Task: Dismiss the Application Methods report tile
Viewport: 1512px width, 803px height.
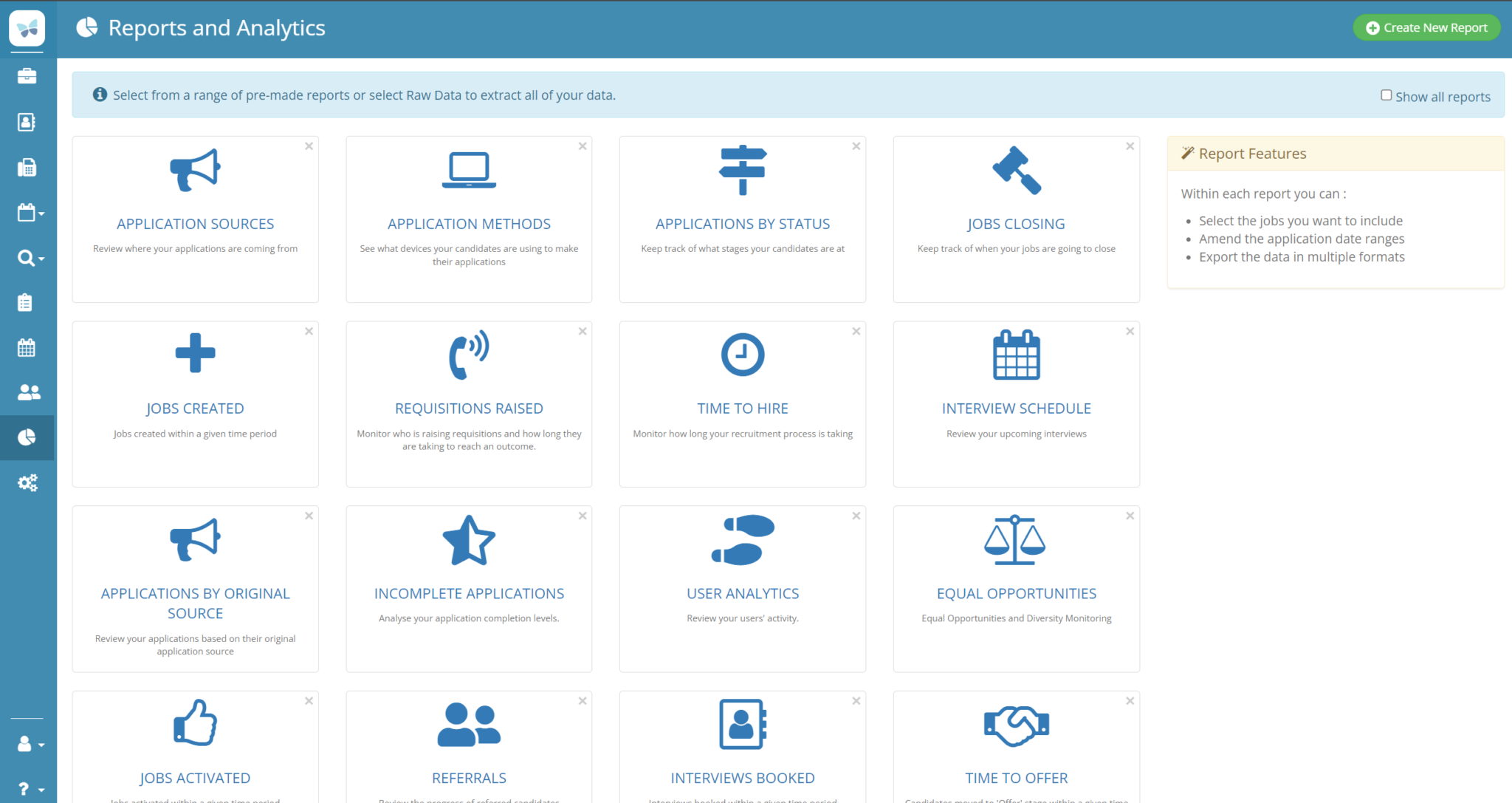Action: pos(583,146)
